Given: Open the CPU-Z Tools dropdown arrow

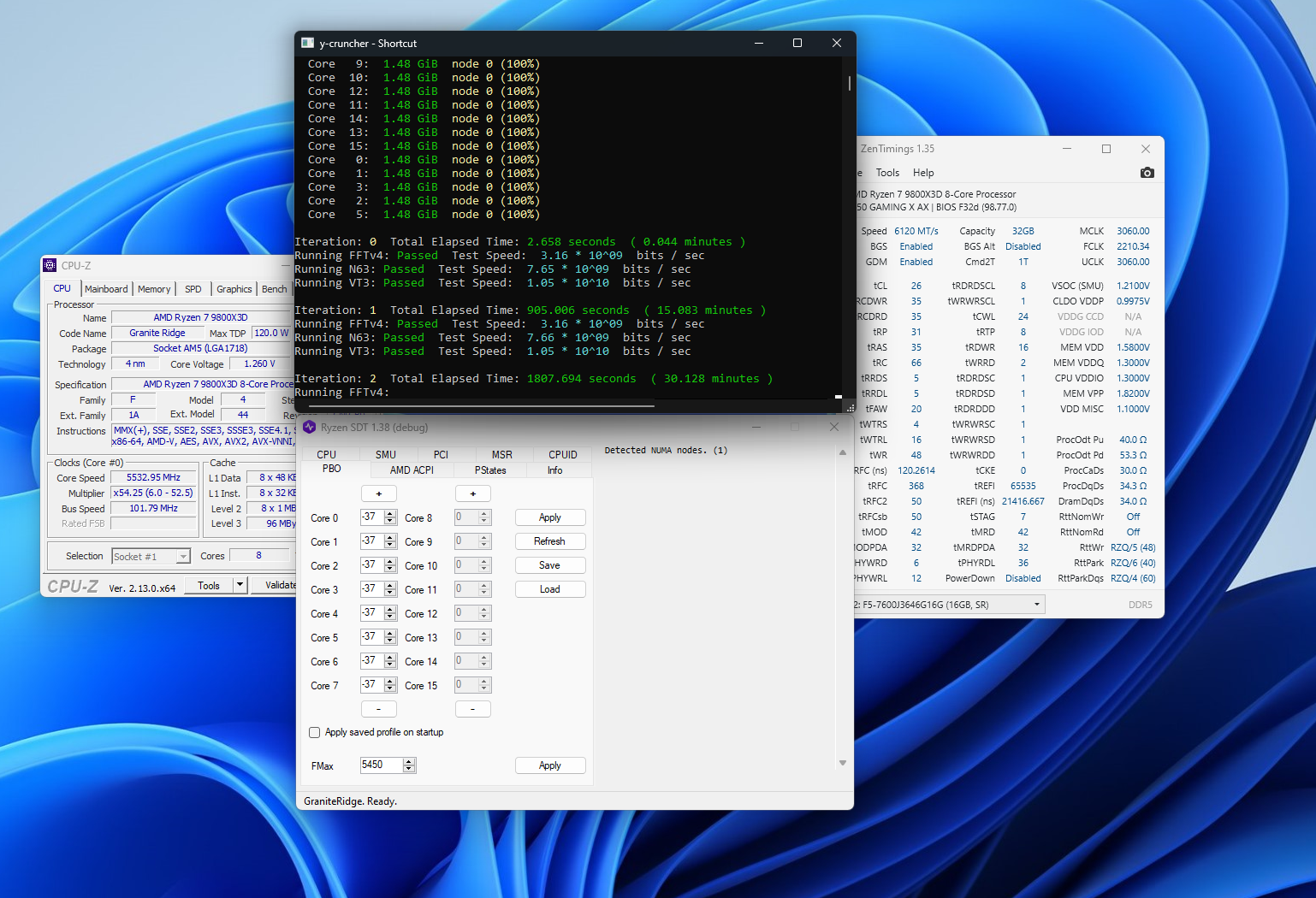Looking at the screenshot, I should click(240, 586).
